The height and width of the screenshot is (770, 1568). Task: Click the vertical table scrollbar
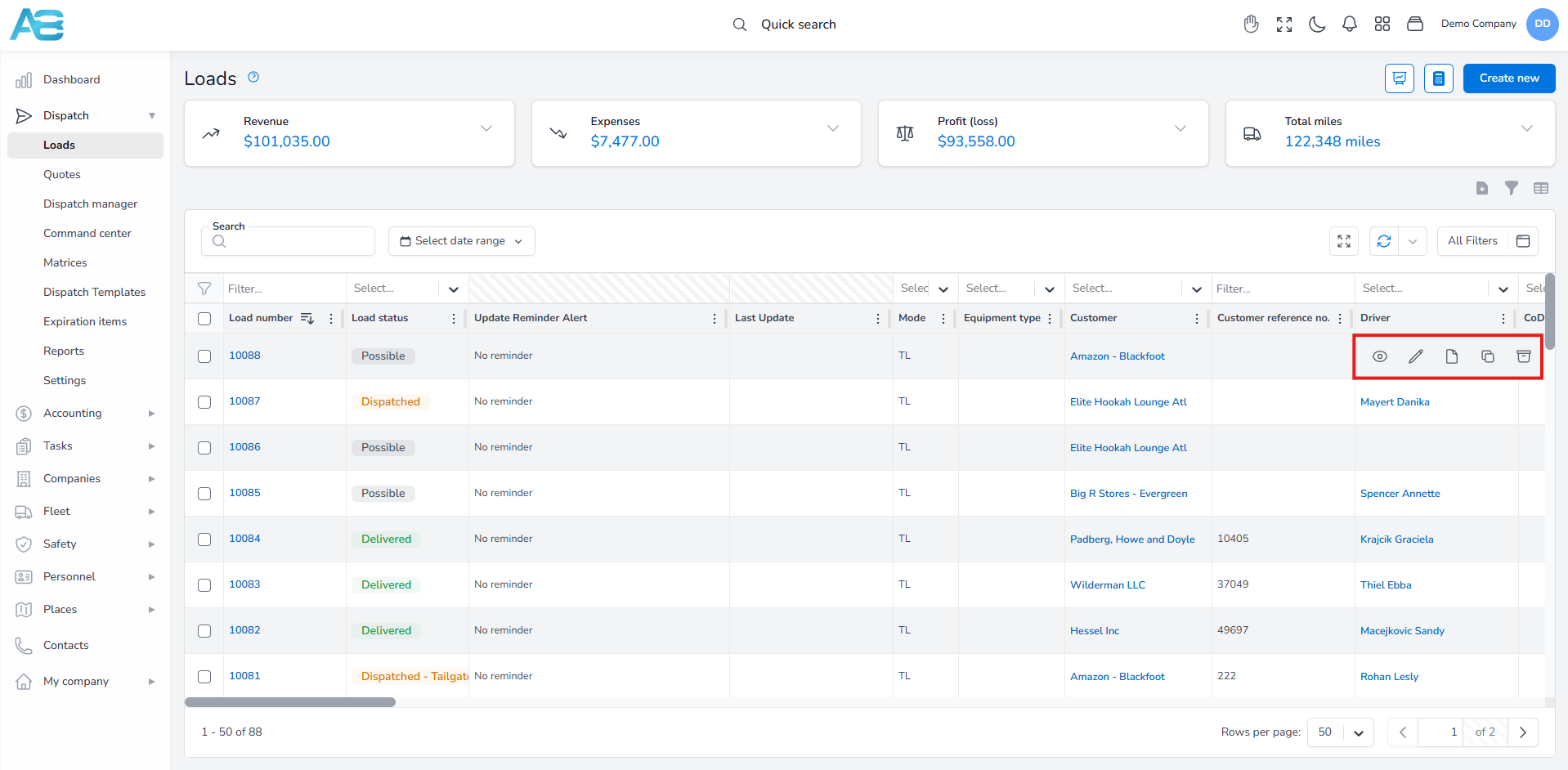1550,311
